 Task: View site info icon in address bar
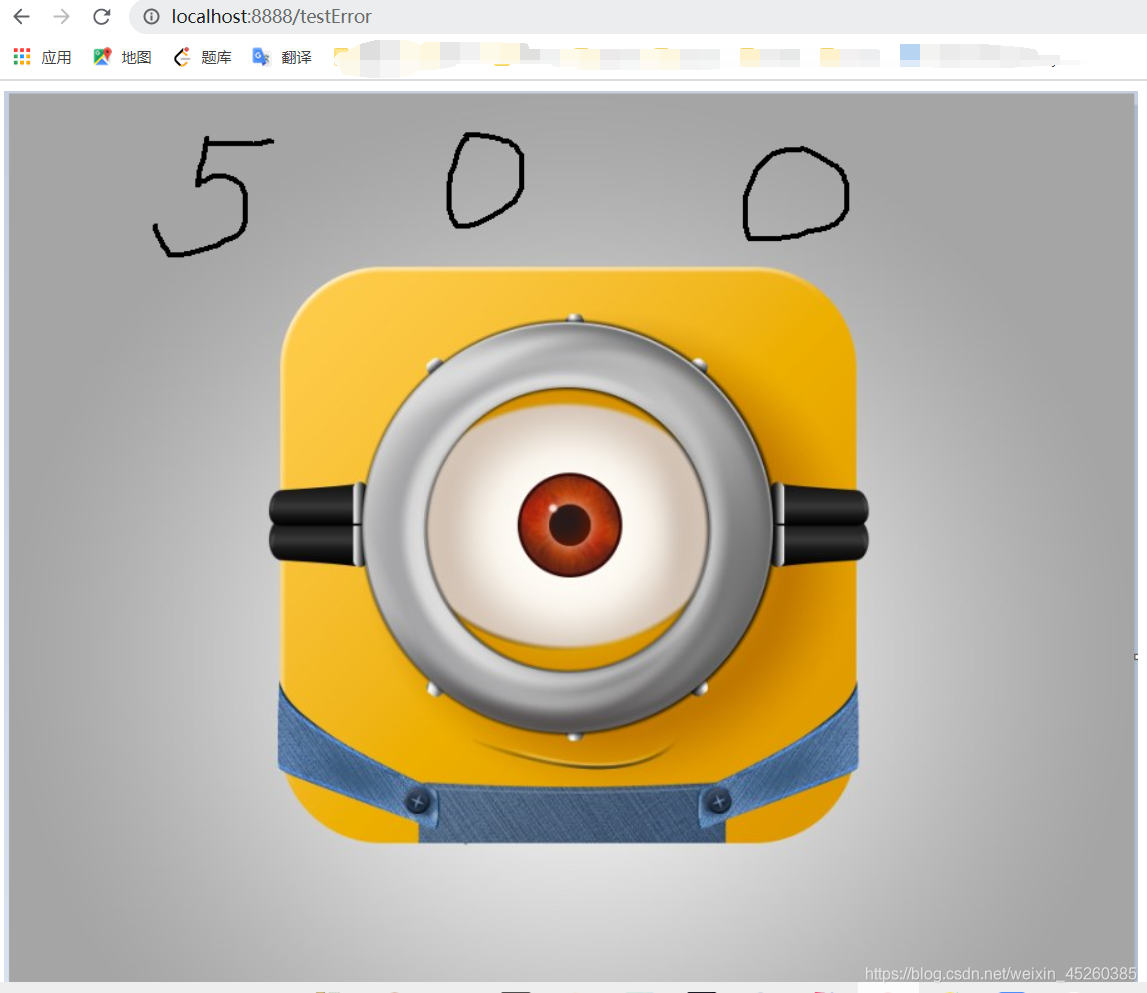151,16
